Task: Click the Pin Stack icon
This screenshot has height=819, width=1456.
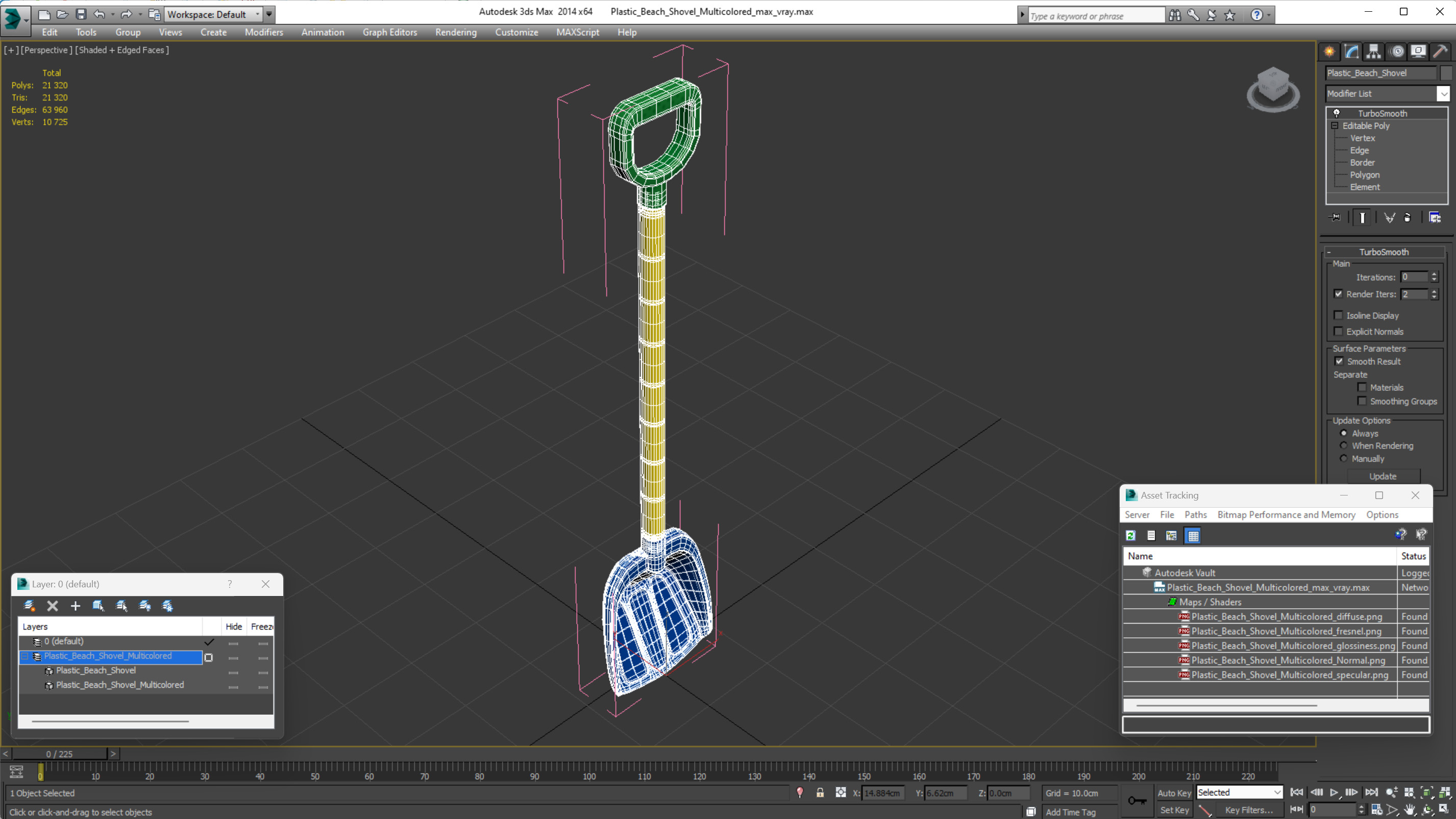Action: click(1335, 217)
